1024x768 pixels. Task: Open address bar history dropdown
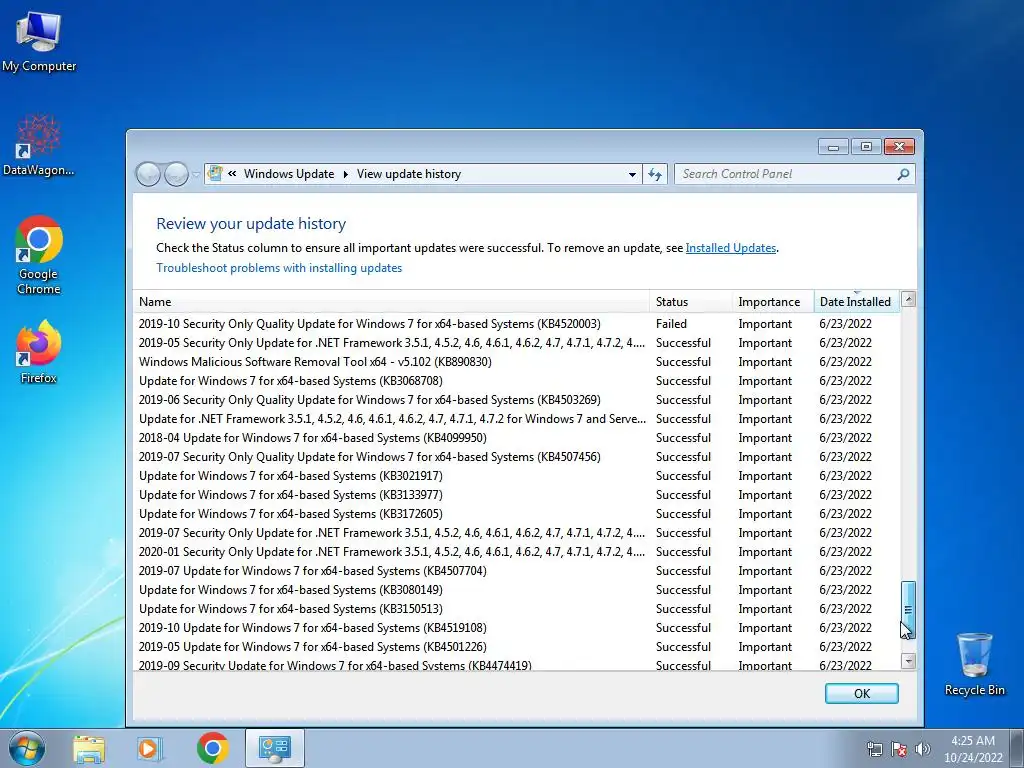click(x=632, y=174)
